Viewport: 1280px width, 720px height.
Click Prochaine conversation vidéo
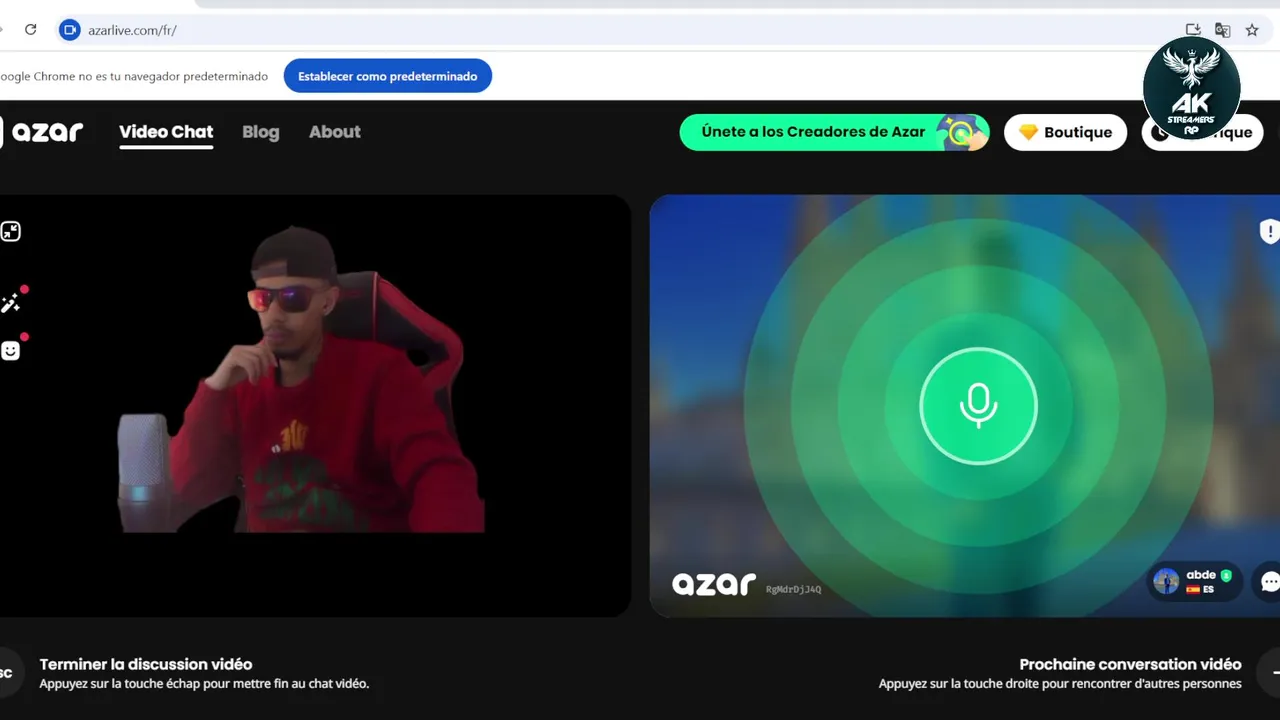click(1130, 664)
